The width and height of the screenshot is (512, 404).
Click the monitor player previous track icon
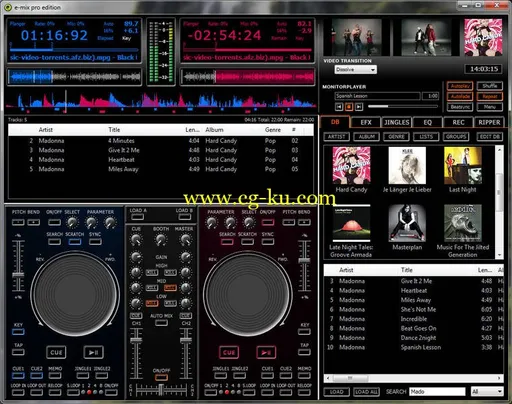coord(339,107)
